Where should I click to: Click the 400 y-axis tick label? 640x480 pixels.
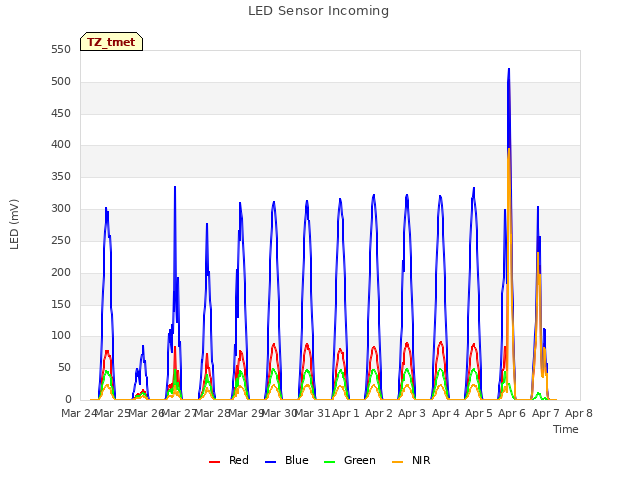pyautogui.click(x=61, y=144)
